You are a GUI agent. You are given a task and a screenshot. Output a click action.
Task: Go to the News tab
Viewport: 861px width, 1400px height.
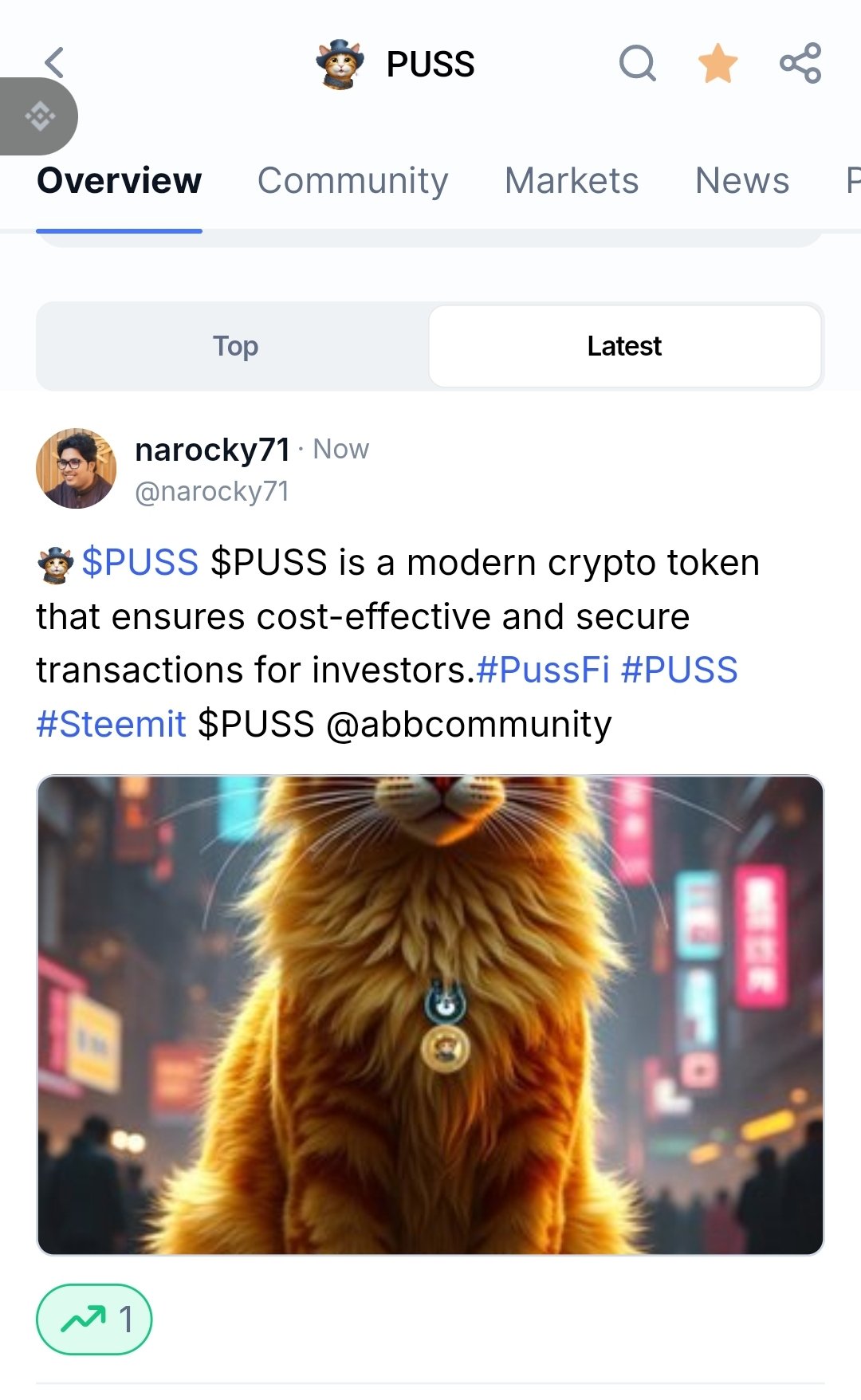[x=742, y=180]
